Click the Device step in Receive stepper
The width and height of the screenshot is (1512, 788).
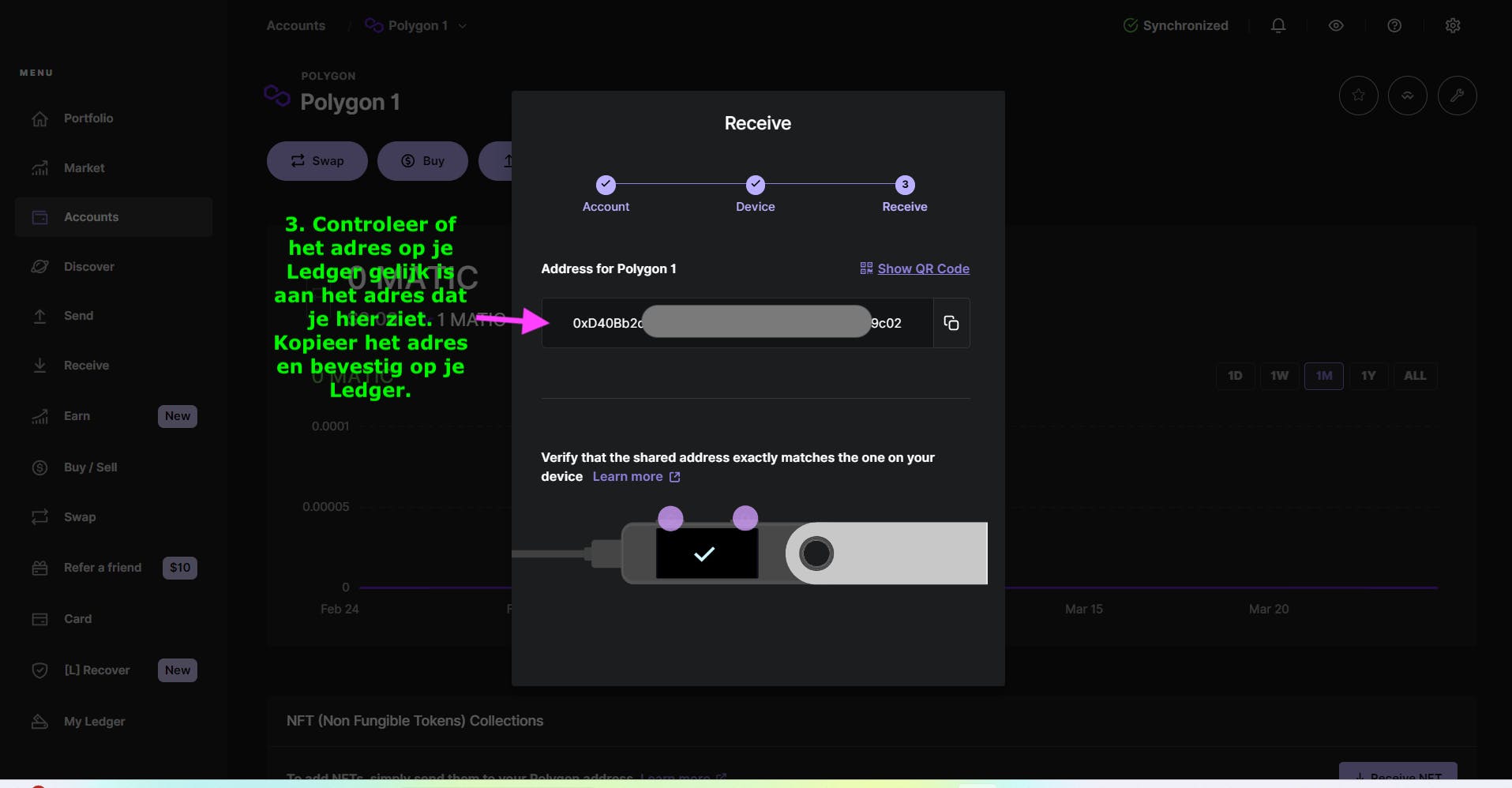click(x=756, y=194)
